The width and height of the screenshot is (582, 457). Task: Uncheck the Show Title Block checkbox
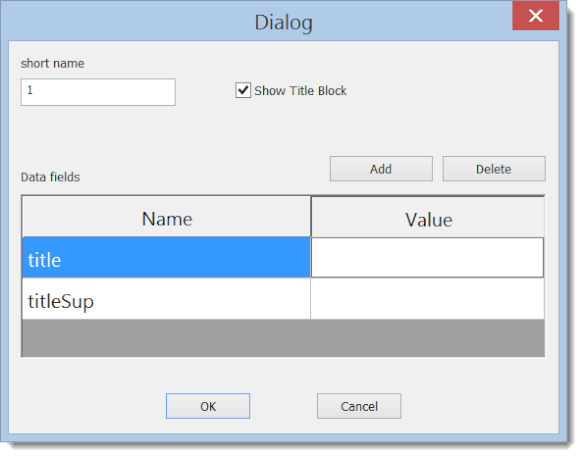click(x=243, y=90)
